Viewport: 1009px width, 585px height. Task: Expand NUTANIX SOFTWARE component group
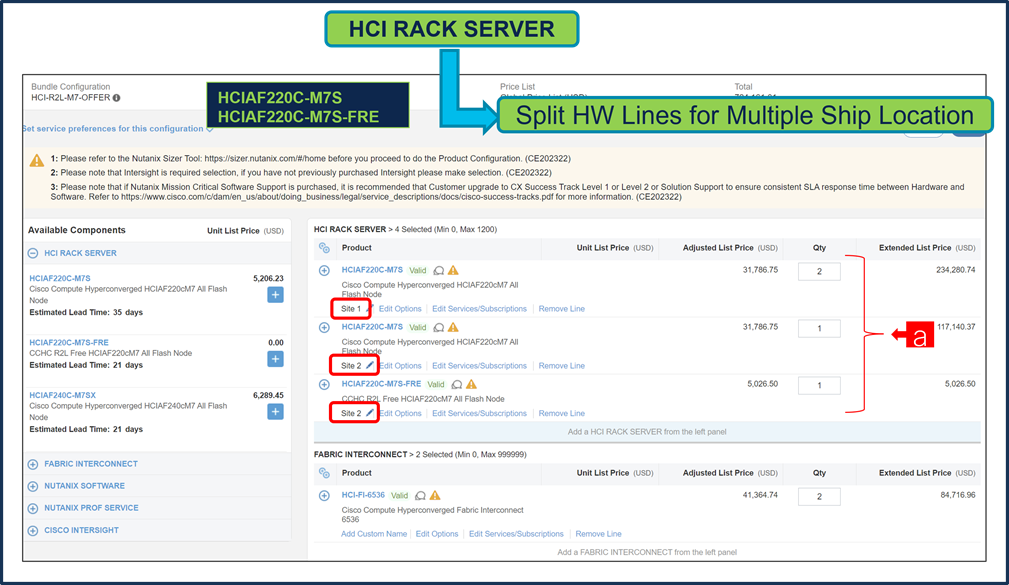tap(33, 487)
